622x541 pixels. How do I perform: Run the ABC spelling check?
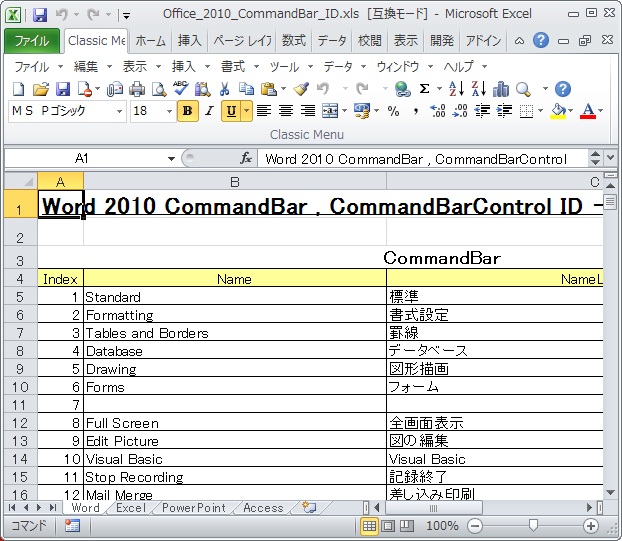coord(181,89)
